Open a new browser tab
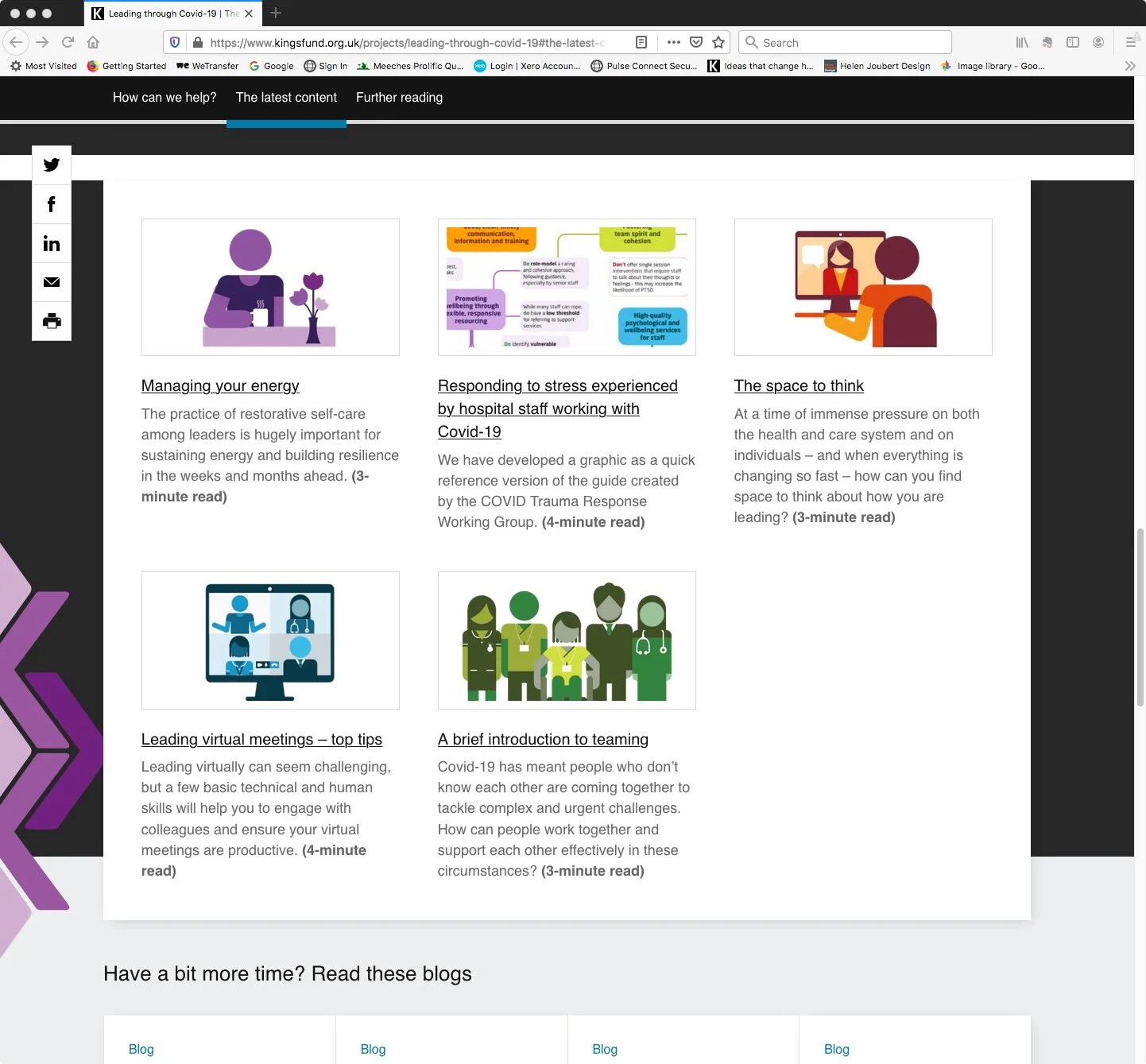Viewport: 1146px width, 1064px height. pyautogui.click(x=276, y=13)
